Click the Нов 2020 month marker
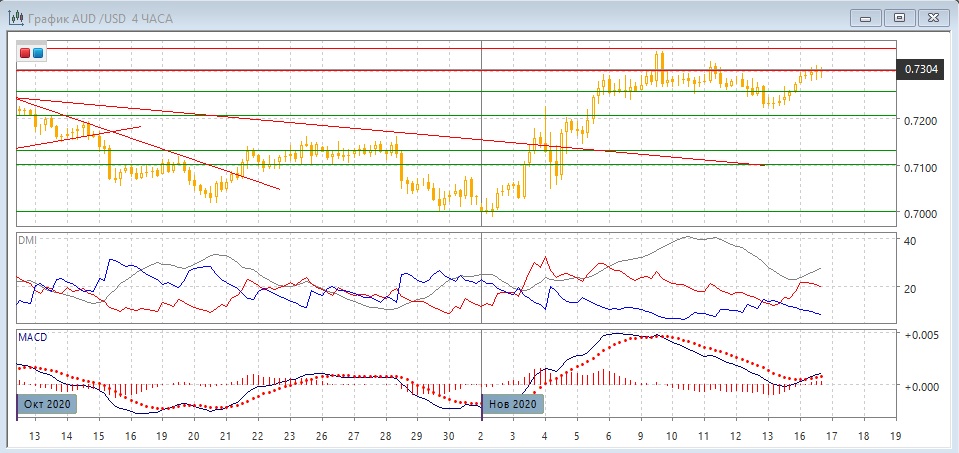 (x=514, y=404)
